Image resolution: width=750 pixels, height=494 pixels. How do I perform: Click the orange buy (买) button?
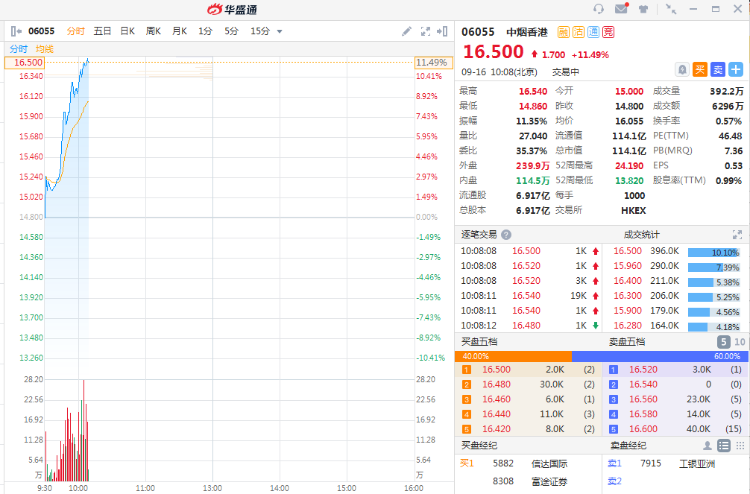click(700, 69)
